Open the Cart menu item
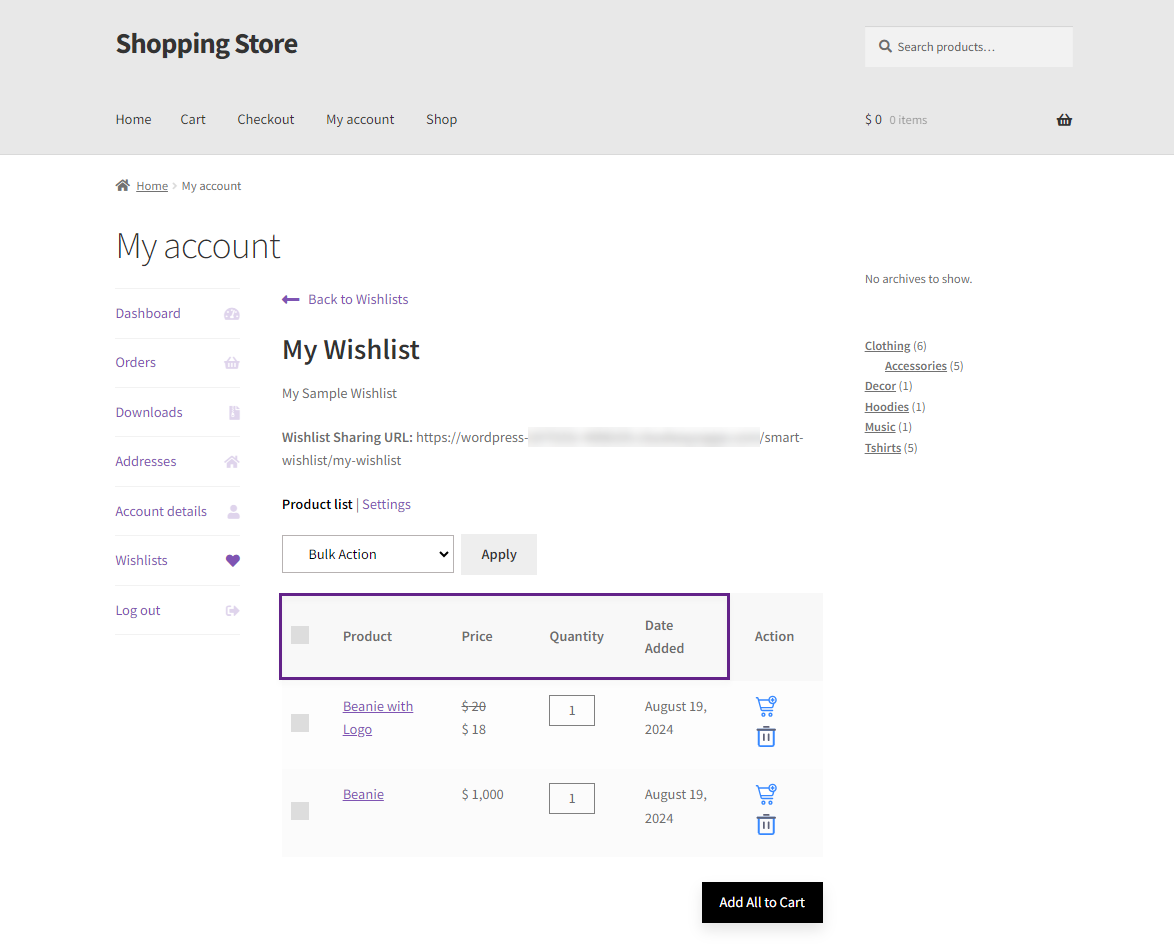The image size is (1174, 952). [x=192, y=119]
